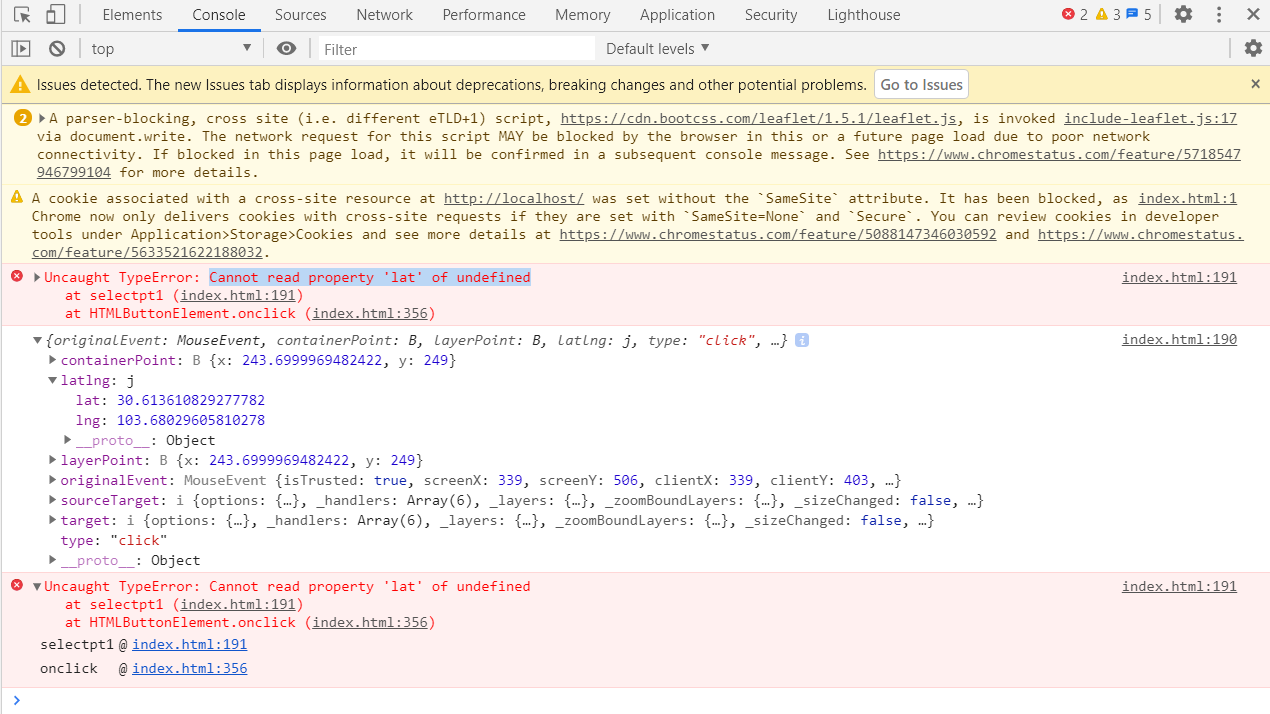This screenshot has width=1270, height=714.
Task: Open index.html:191 link beside first TypeError
Action: coord(1179,277)
